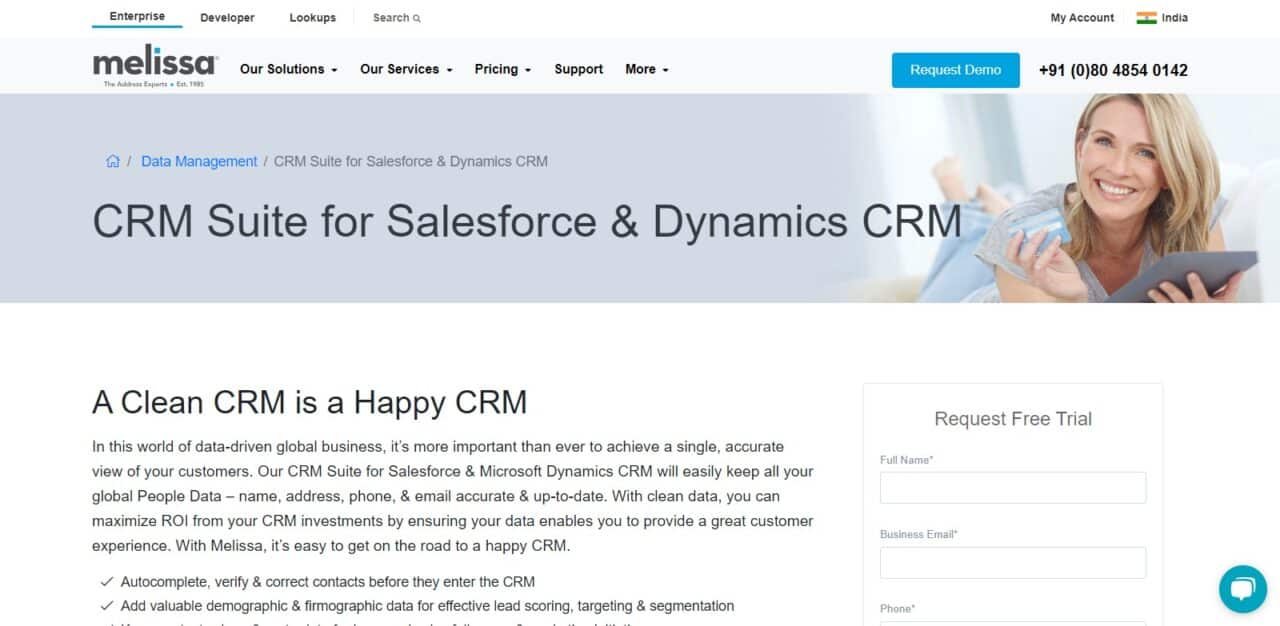Switch to the Developer tab
1280x626 pixels.
coord(227,18)
